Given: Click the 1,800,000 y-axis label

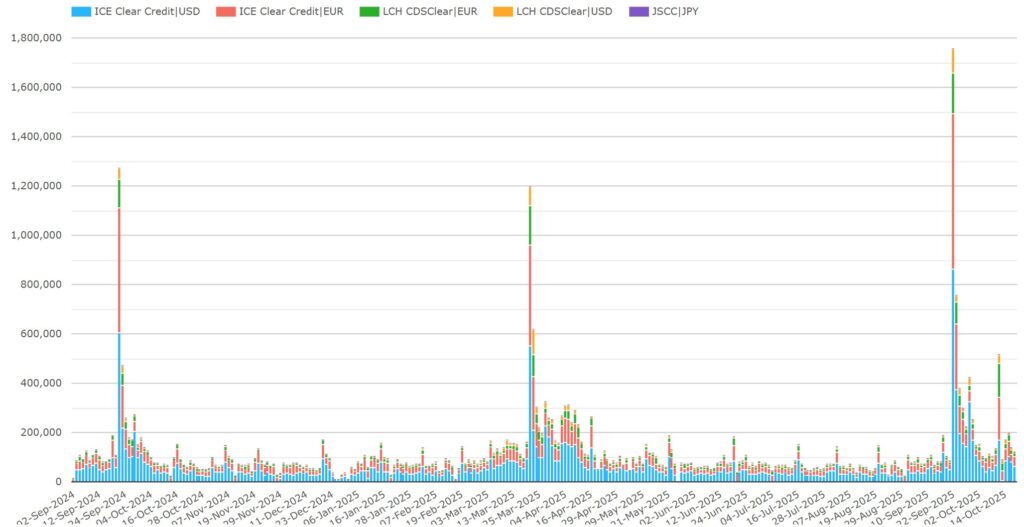Looking at the screenshot, I should pos(36,38).
